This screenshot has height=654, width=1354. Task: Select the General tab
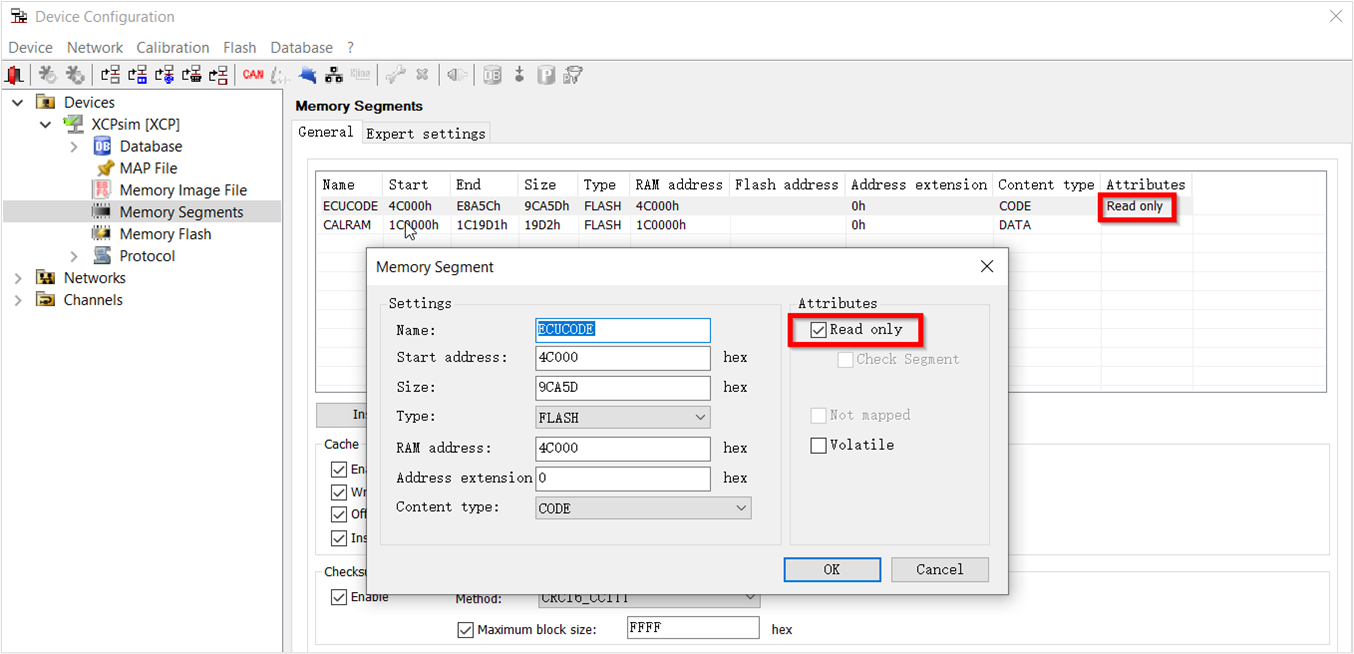326,132
